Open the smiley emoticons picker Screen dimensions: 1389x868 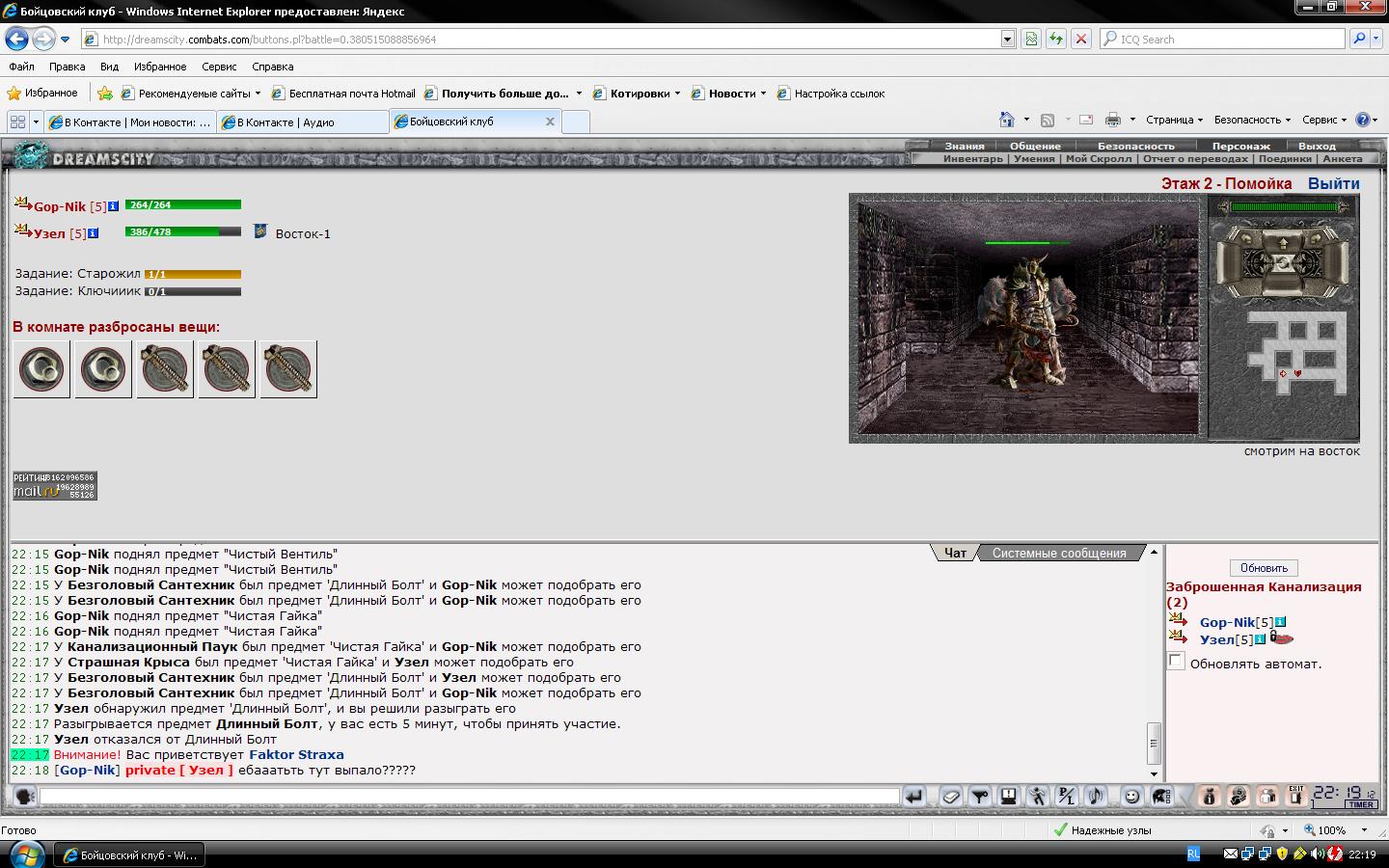pyautogui.click(x=1132, y=797)
